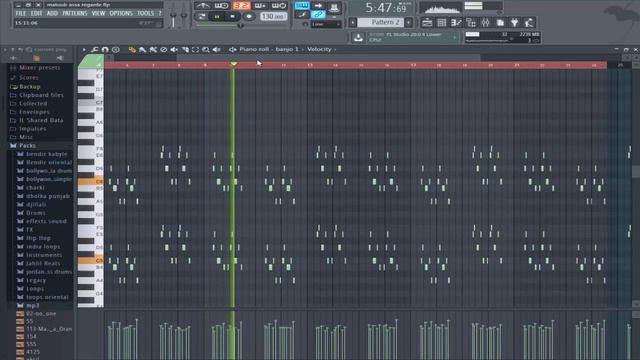Expand the mp3 folder
Screen dimensions: 640x360
point(33,305)
